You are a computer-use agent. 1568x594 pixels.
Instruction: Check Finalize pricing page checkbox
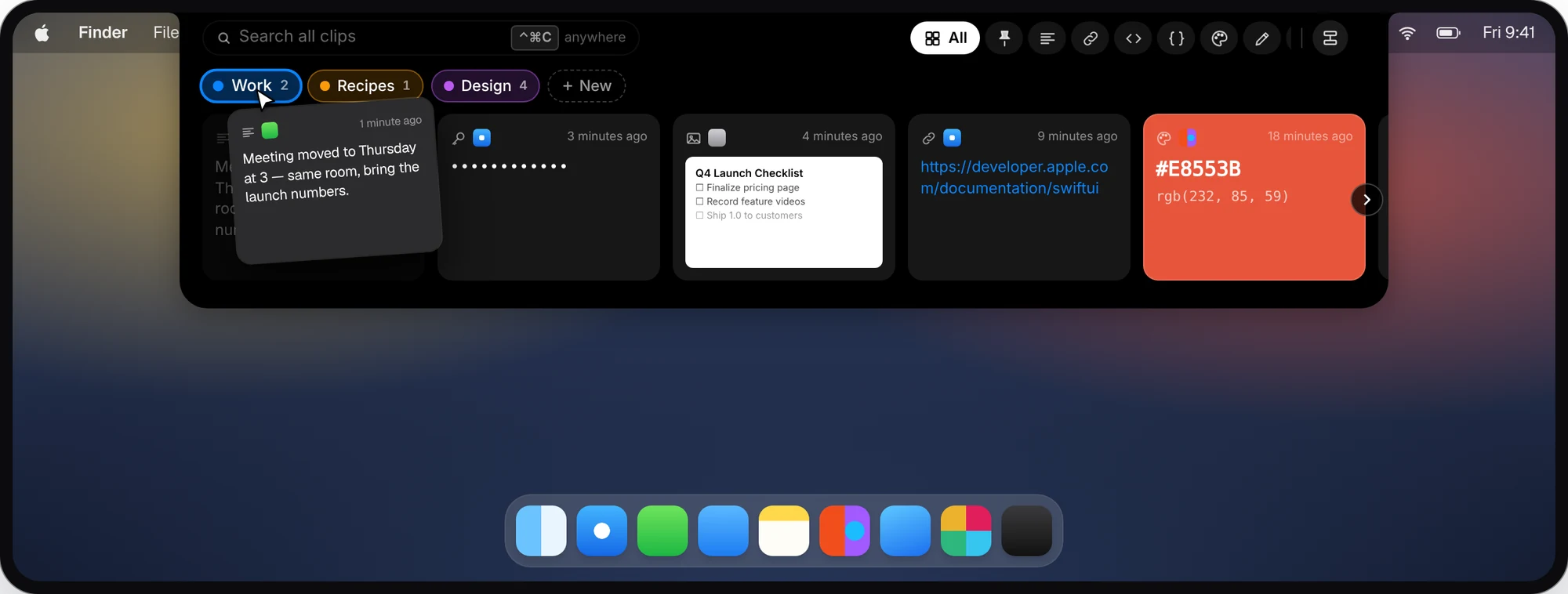699,187
